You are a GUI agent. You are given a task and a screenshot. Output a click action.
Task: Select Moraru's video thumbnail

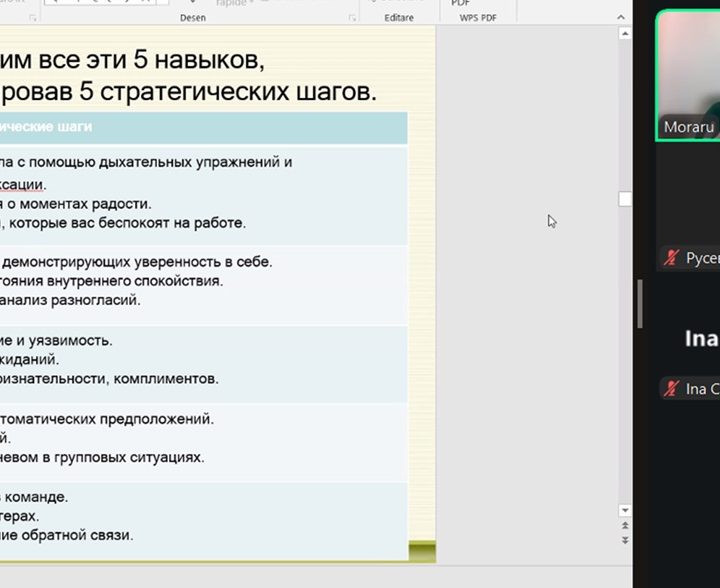(x=688, y=75)
